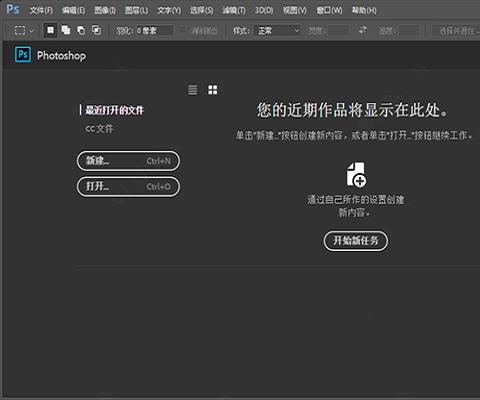
Task: Select the CC 文件 tab
Action: click(x=99, y=129)
